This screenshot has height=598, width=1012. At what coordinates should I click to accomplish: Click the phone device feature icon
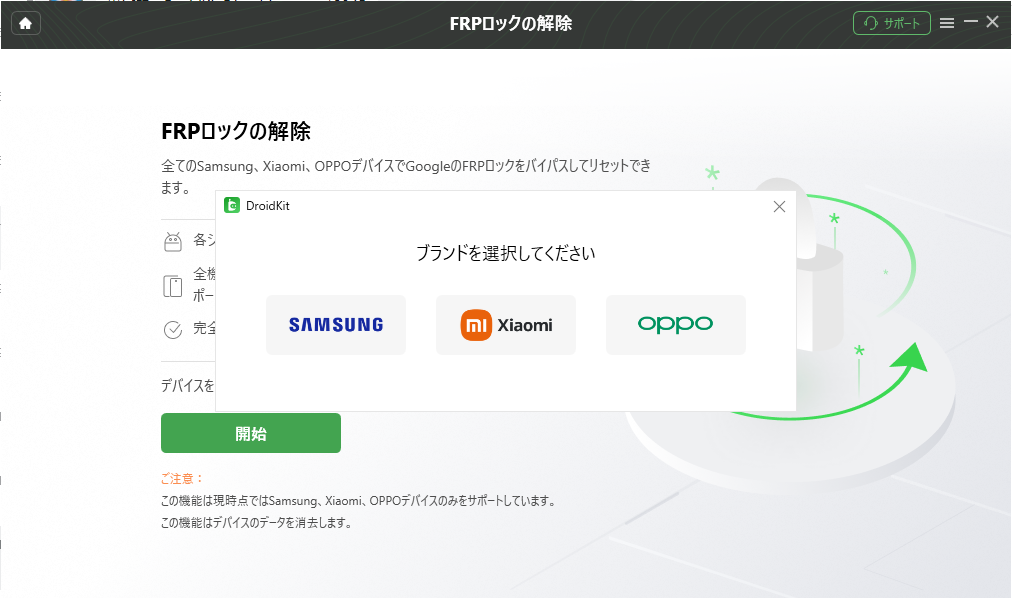click(173, 286)
